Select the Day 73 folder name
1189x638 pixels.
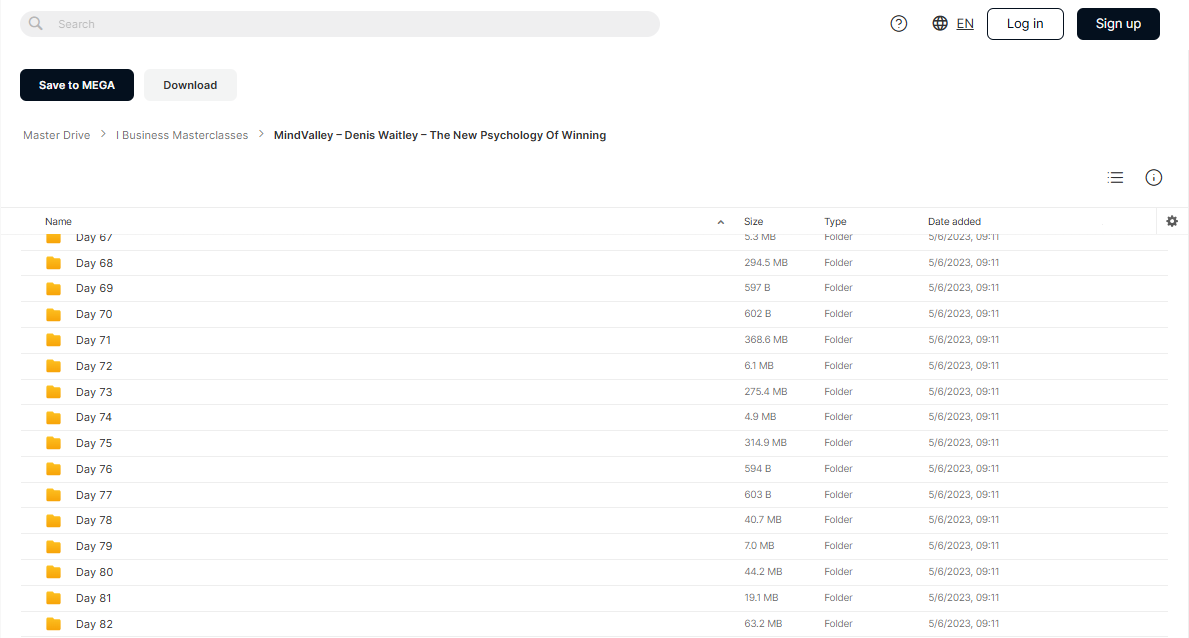tap(94, 391)
